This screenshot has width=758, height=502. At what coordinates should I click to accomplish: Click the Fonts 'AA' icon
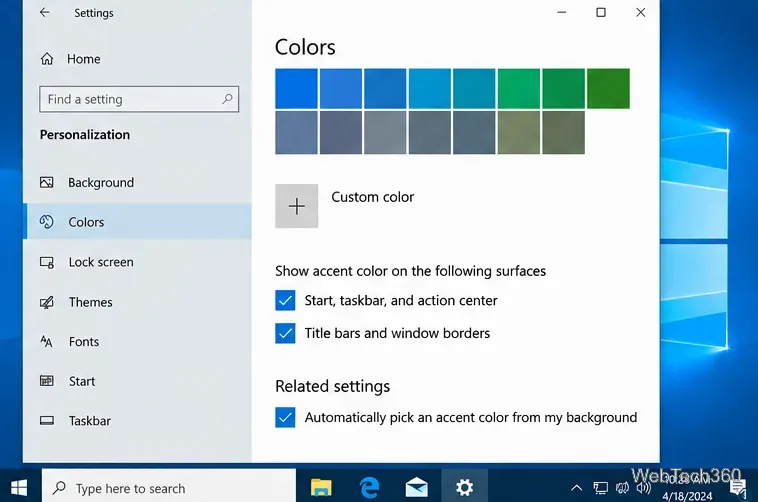pos(46,341)
